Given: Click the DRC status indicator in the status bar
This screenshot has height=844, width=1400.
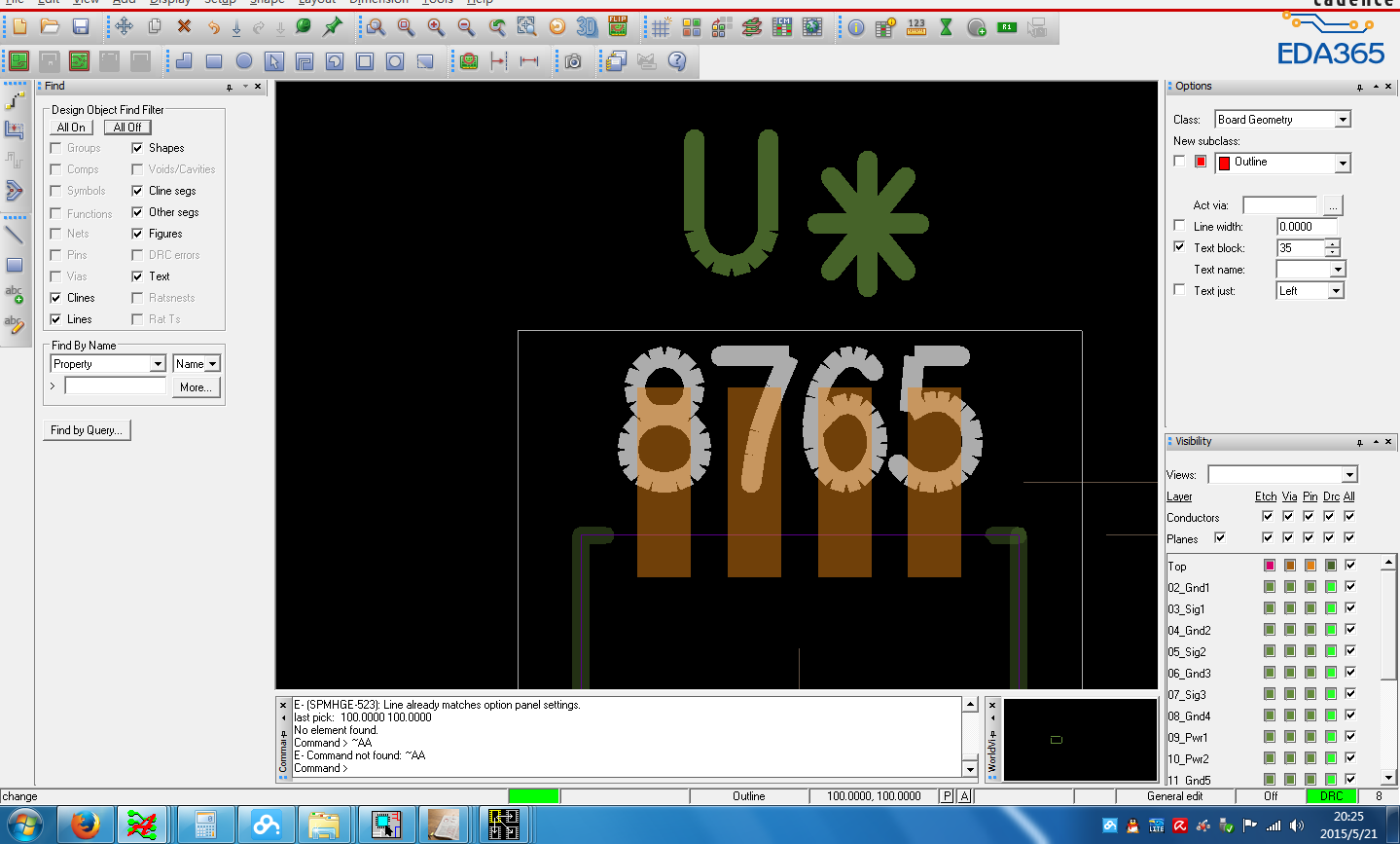Looking at the screenshot, I should [x=1331, y=796].
